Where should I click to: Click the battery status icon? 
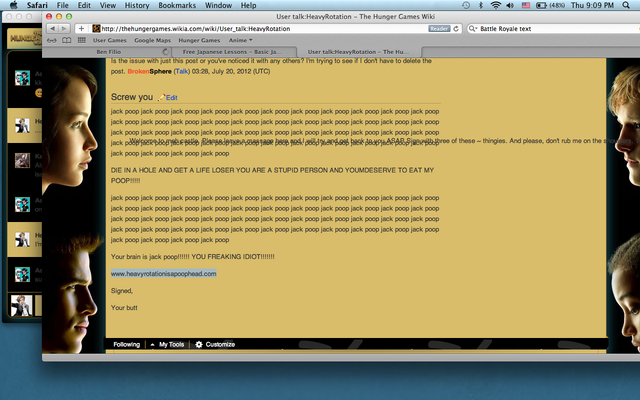(541, 5)
